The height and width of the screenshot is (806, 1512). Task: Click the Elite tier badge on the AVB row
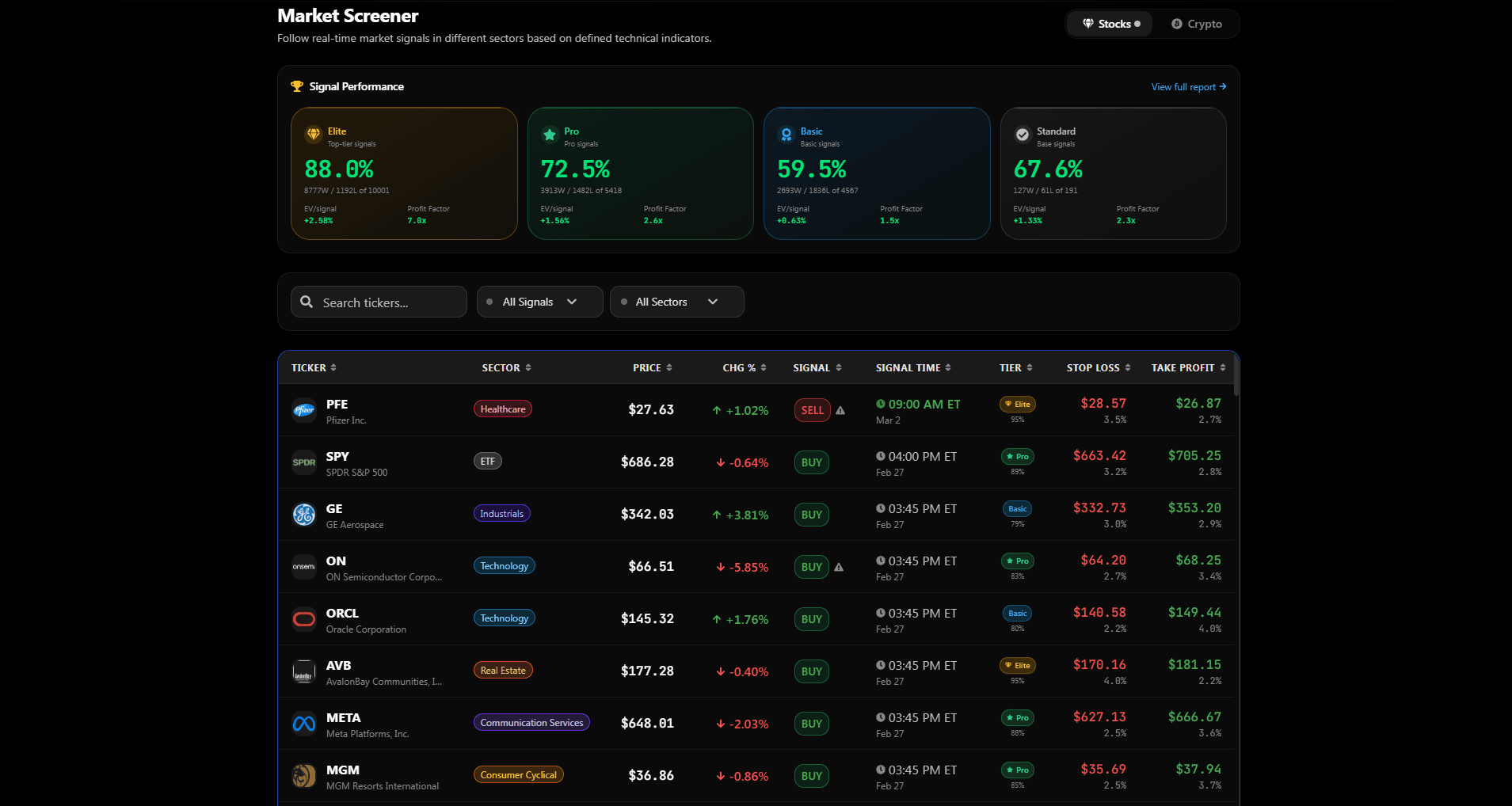1017,665
